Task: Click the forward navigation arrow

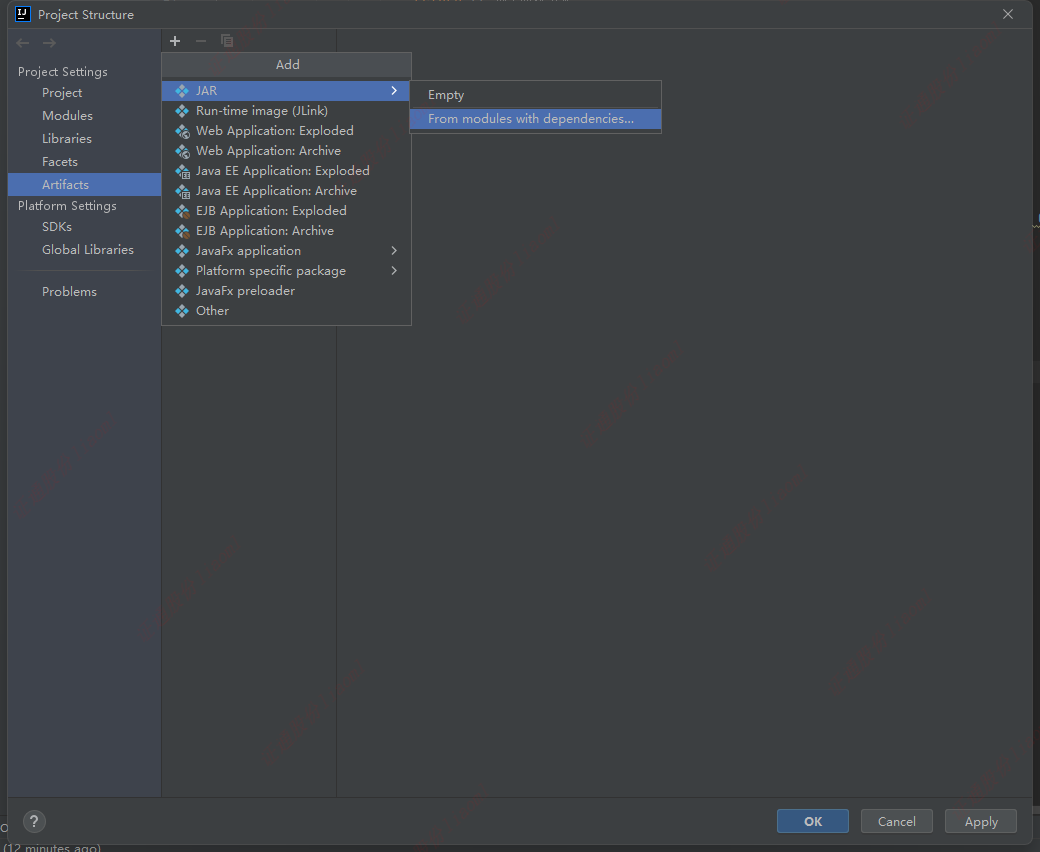Action: 50,43
